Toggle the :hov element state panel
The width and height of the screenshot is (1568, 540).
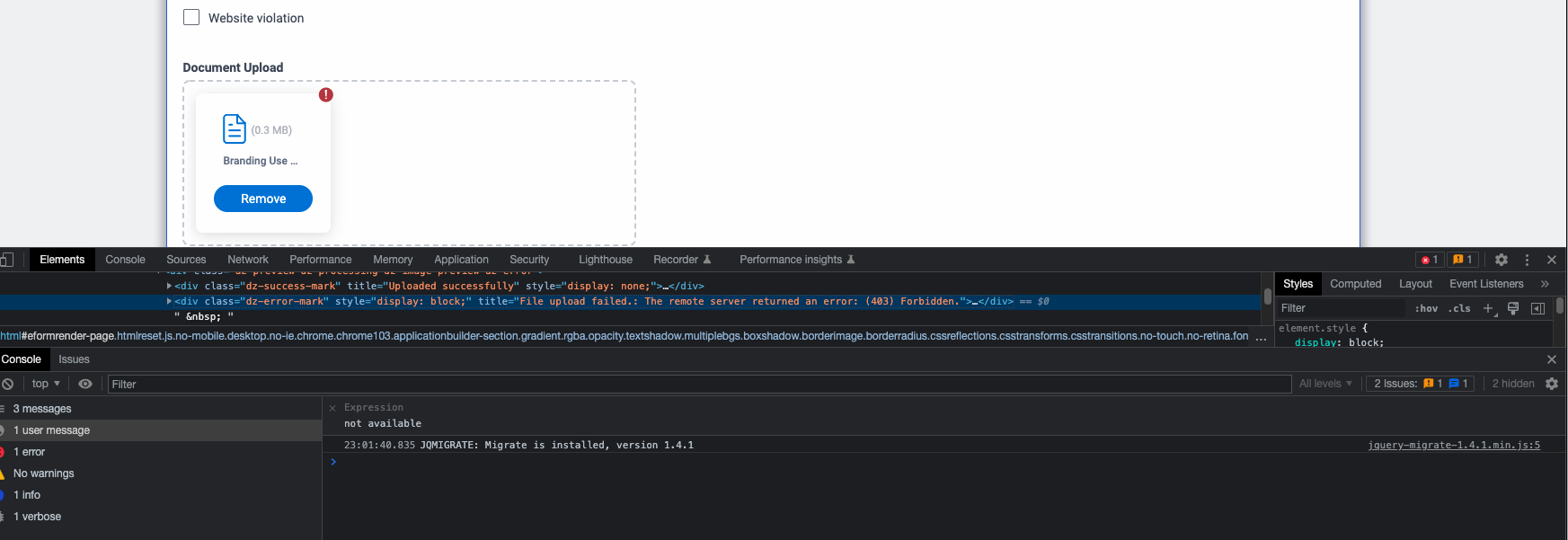pyautogui.click(x=1427, y=308)
